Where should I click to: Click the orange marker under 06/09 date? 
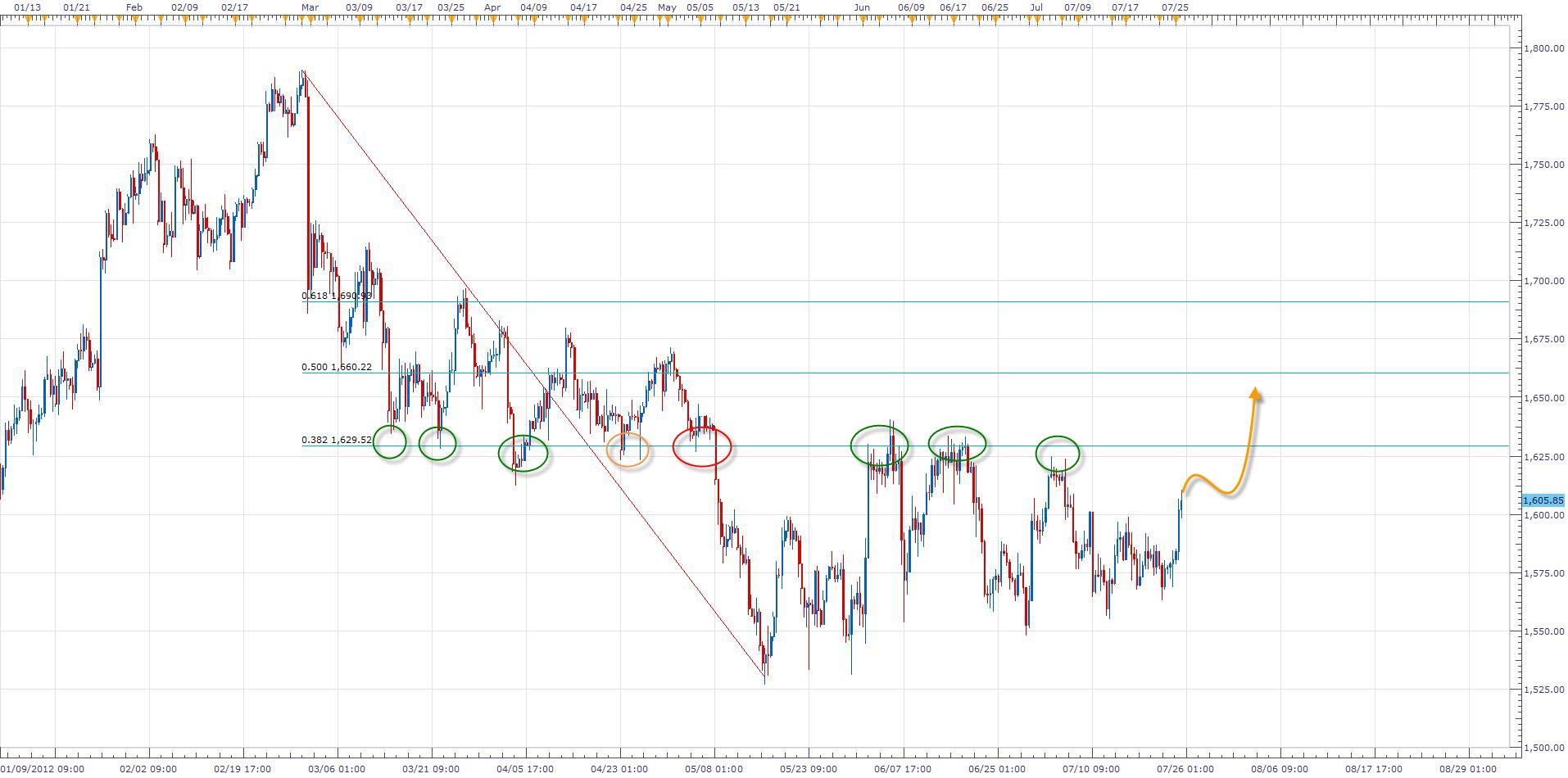click(911, 20)
